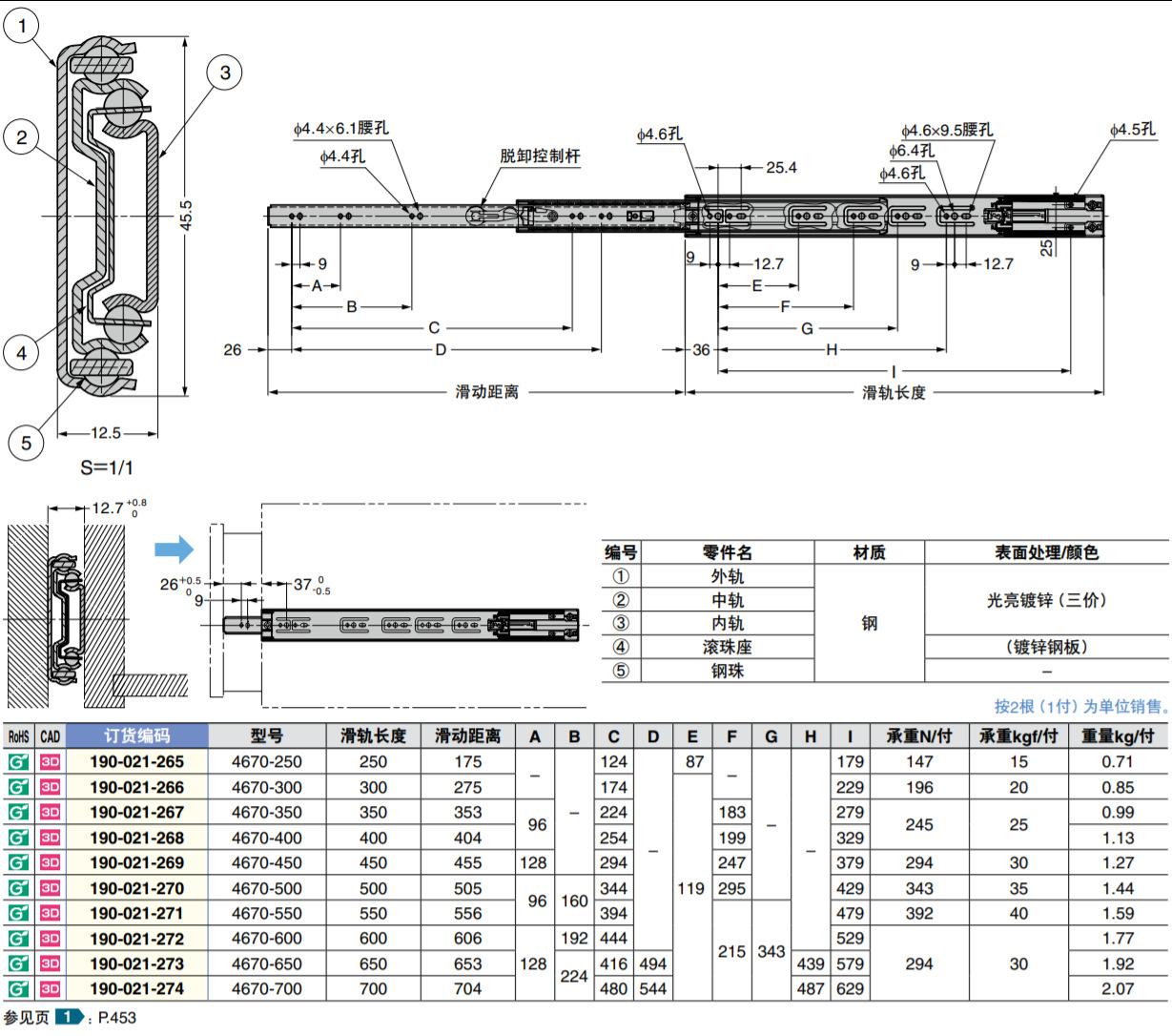
Task: Click the 脱卸控制杆 label in the drawing
Action: click(540, 156)
